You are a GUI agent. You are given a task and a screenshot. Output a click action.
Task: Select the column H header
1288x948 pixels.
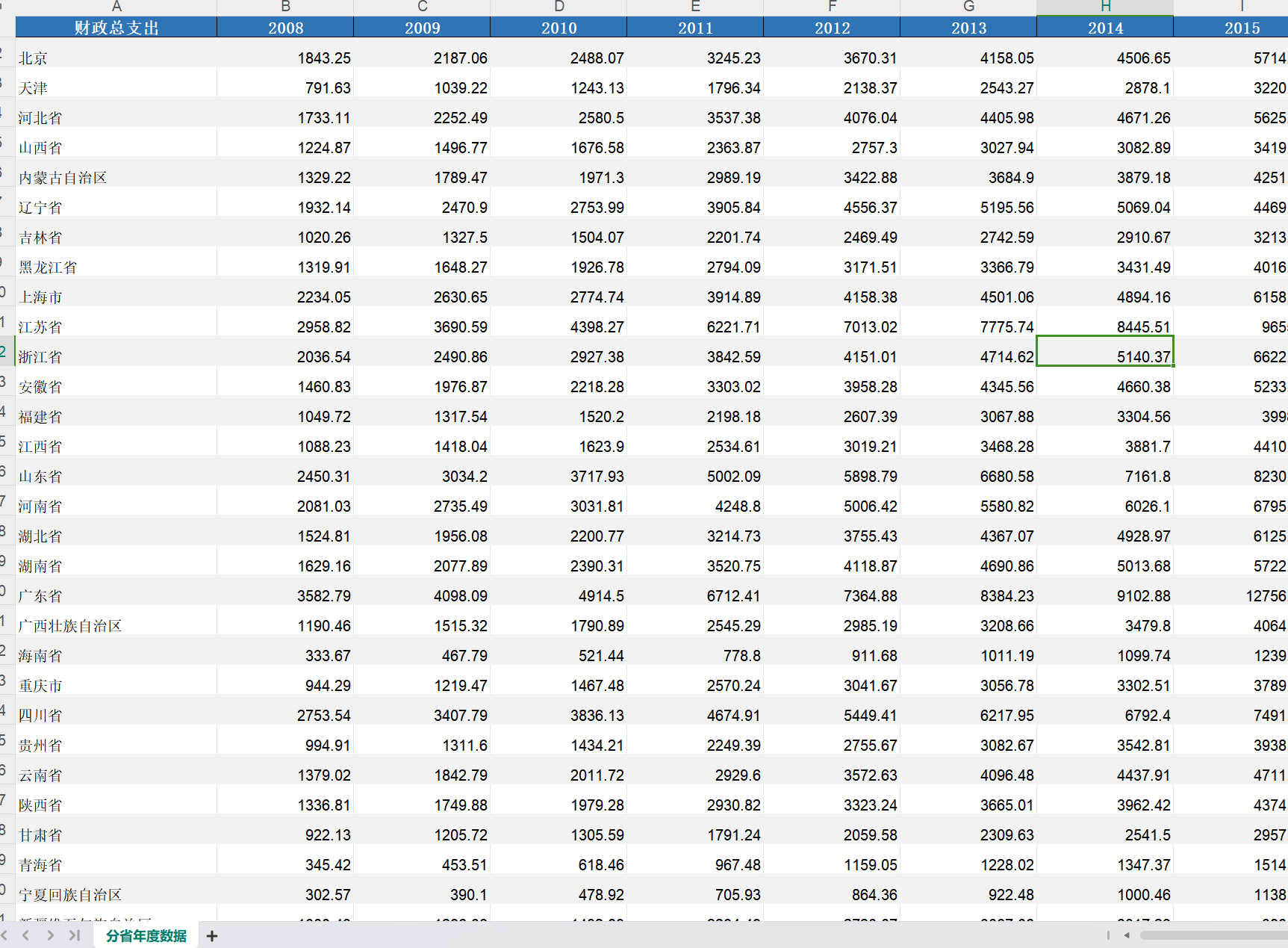1105,7
